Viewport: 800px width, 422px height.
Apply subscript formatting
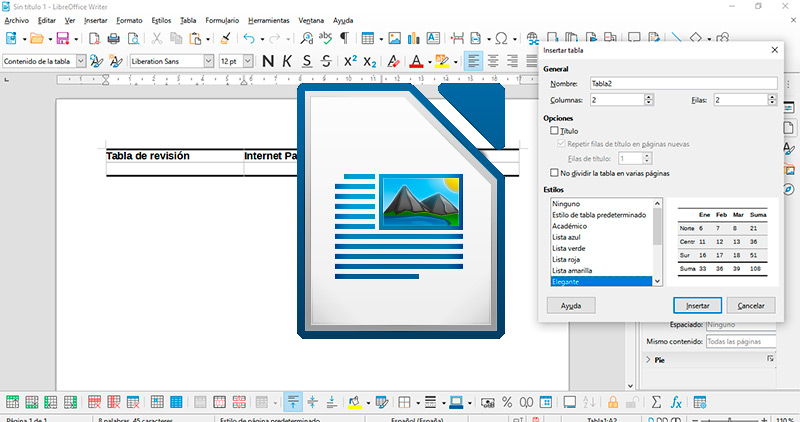click(x=370, y=61)
